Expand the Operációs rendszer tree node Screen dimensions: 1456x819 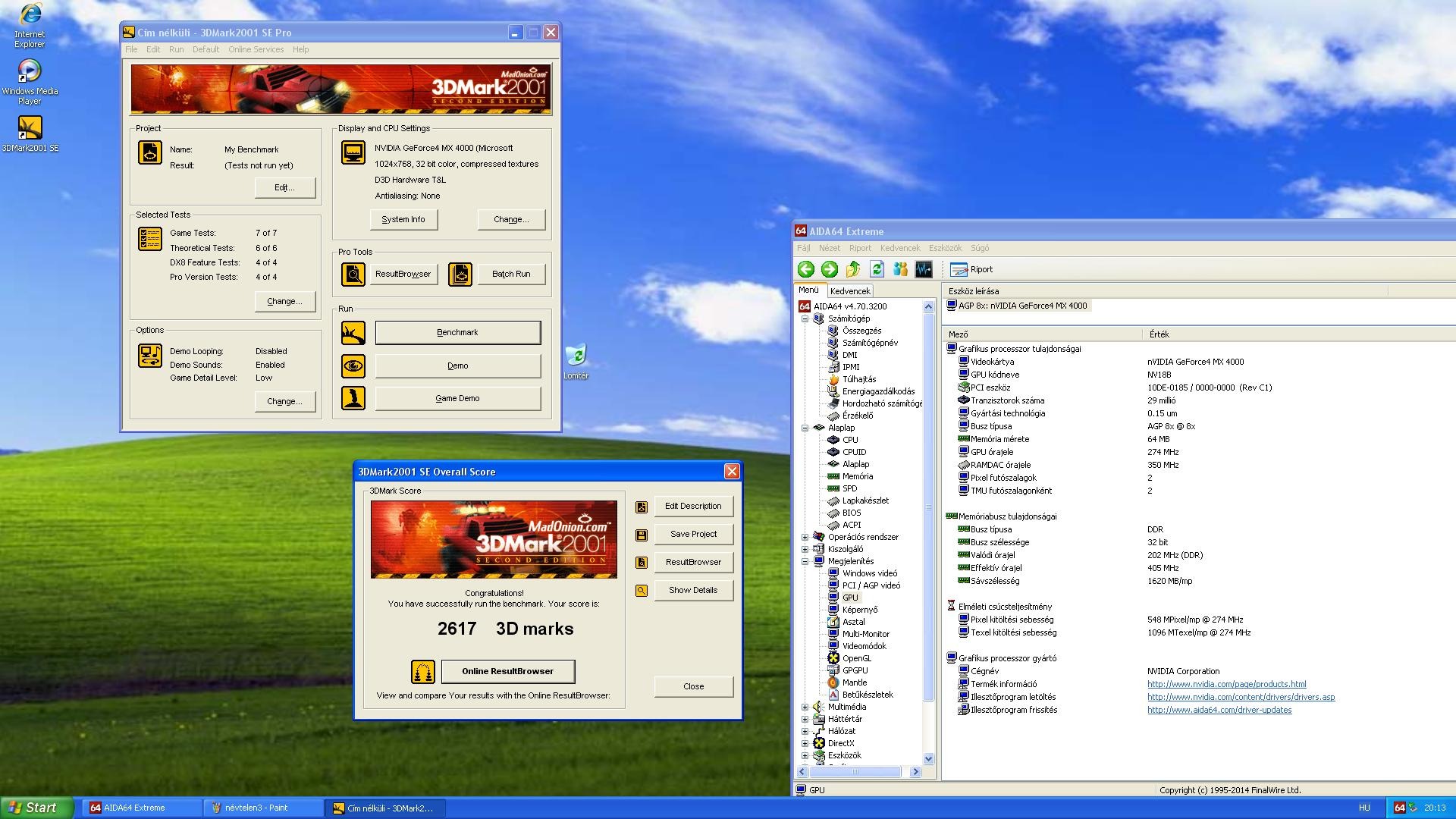pyautogui.click(x=805, y=538)
